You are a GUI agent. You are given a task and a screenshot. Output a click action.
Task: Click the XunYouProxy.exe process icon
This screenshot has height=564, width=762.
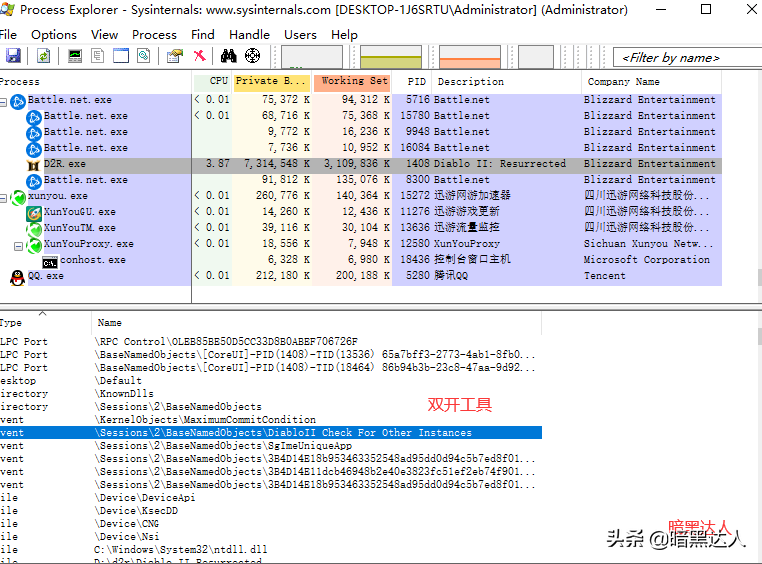click(x=34, y=246)
